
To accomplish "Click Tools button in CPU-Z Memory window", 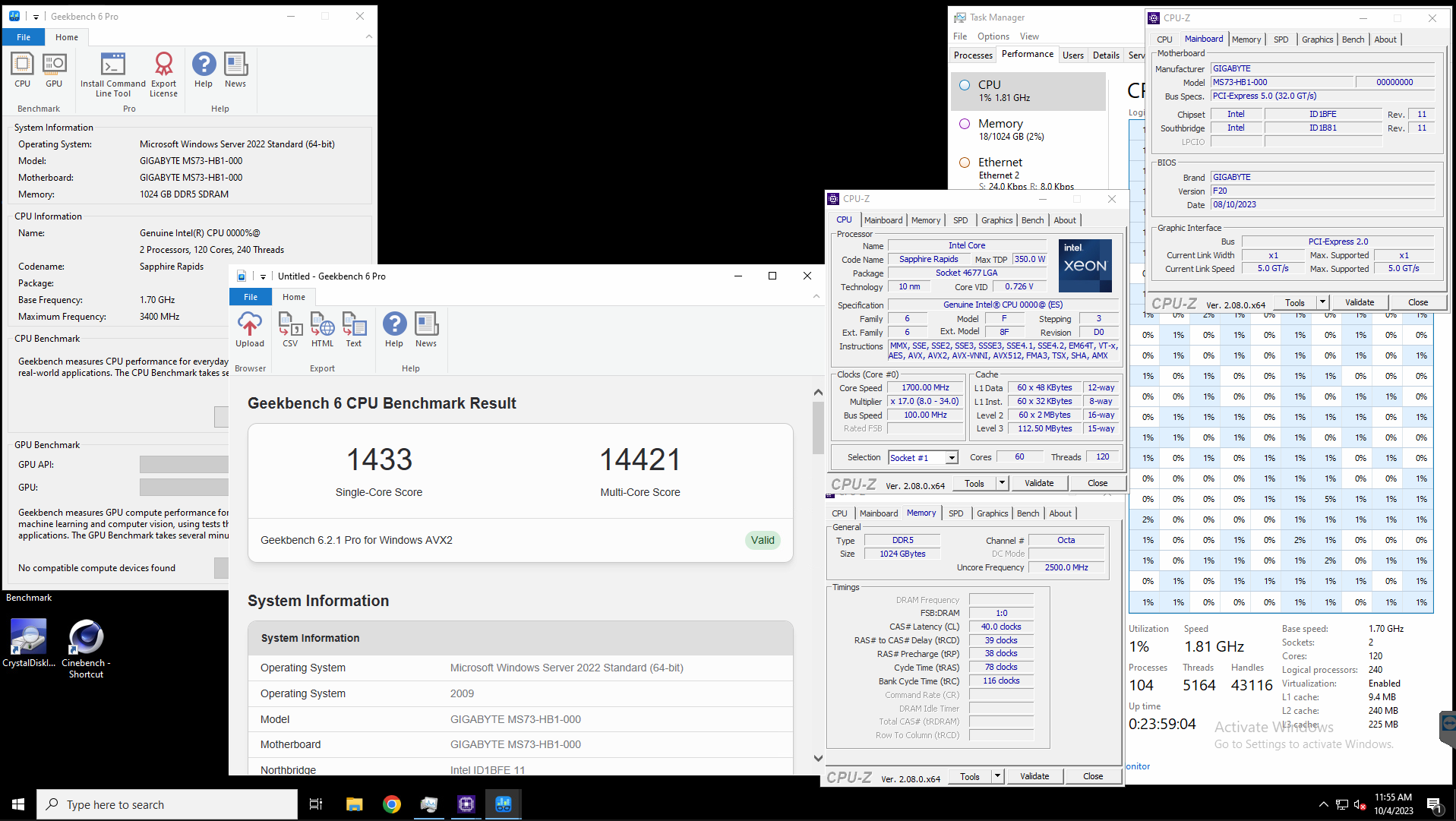I will coord(970,776).
